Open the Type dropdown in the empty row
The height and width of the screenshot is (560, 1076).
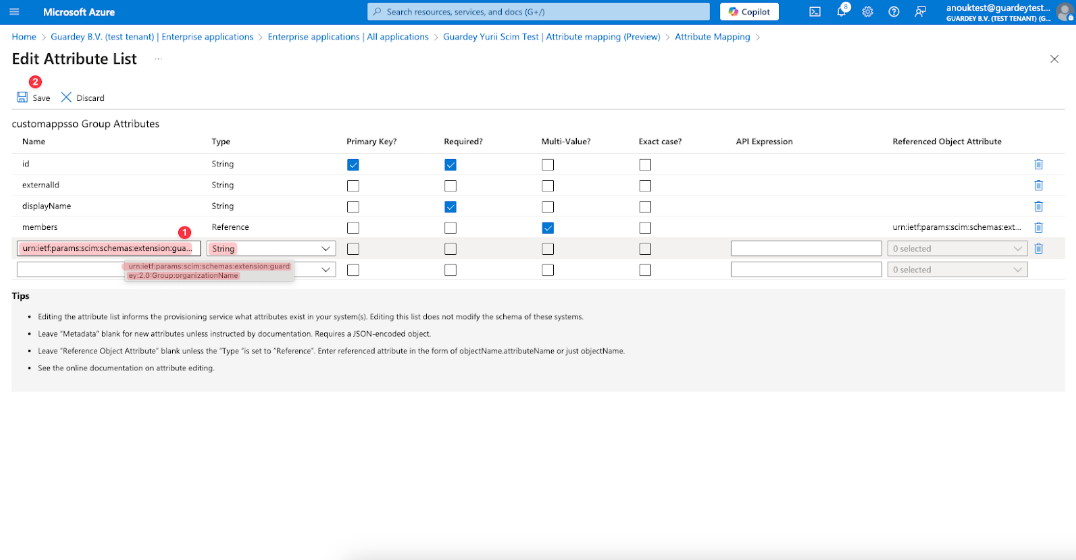pos(271,269)
